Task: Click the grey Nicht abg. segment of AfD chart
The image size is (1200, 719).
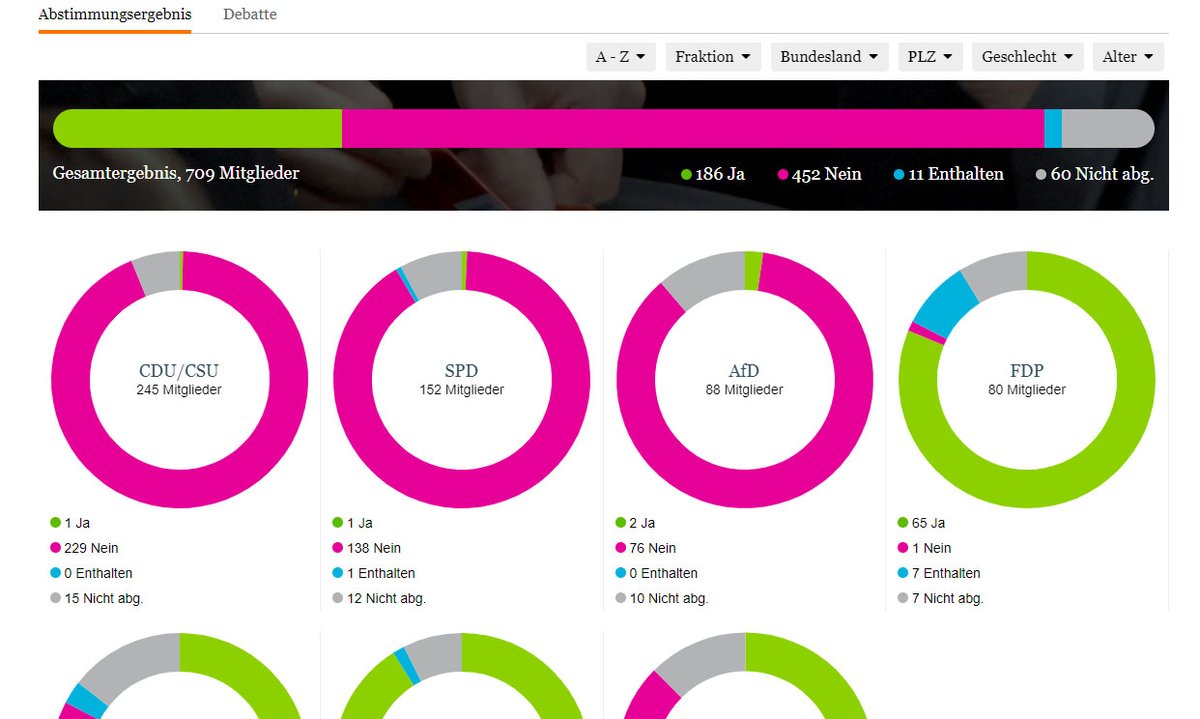Action: pos(709,276)
